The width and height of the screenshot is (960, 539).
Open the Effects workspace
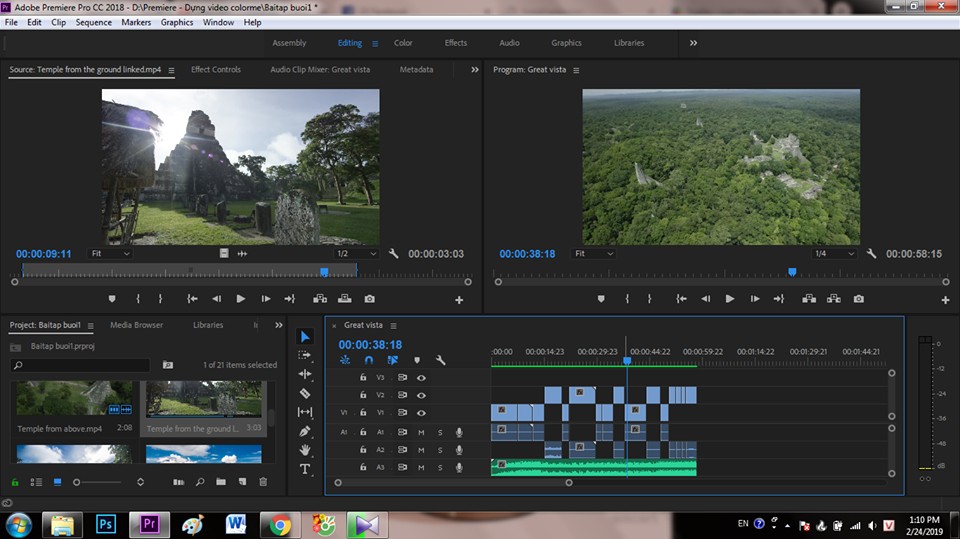pyautogui.click(x=456, y=43)
